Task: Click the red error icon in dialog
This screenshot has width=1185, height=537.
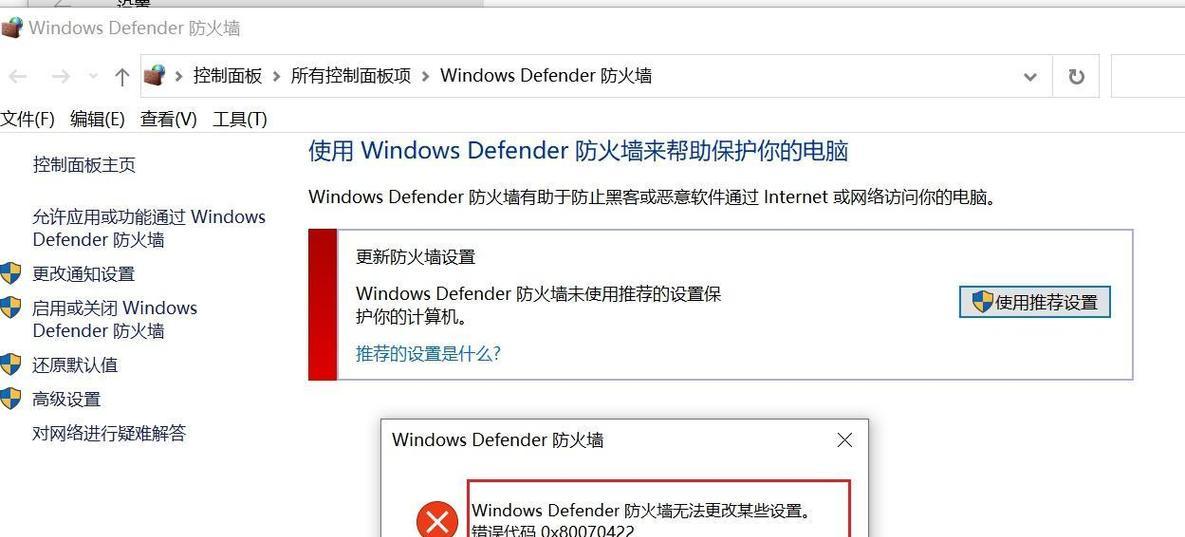Action: (437, 520)
